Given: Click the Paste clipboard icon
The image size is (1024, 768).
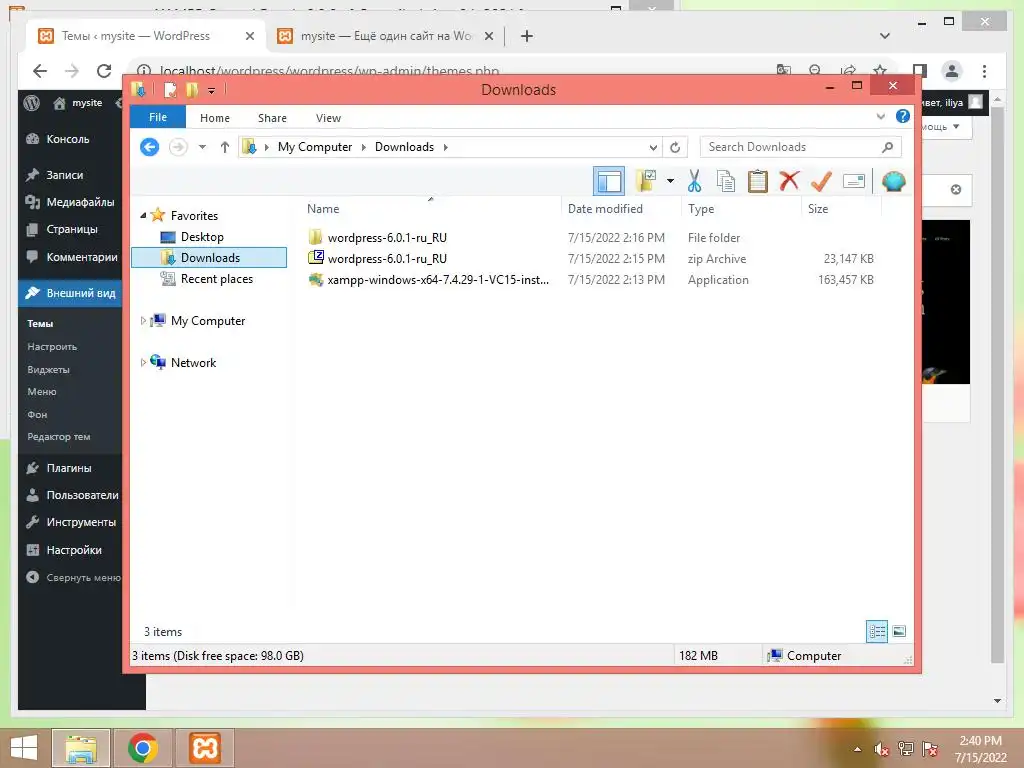Looking at the screenshot, I should tap(758, 181).
